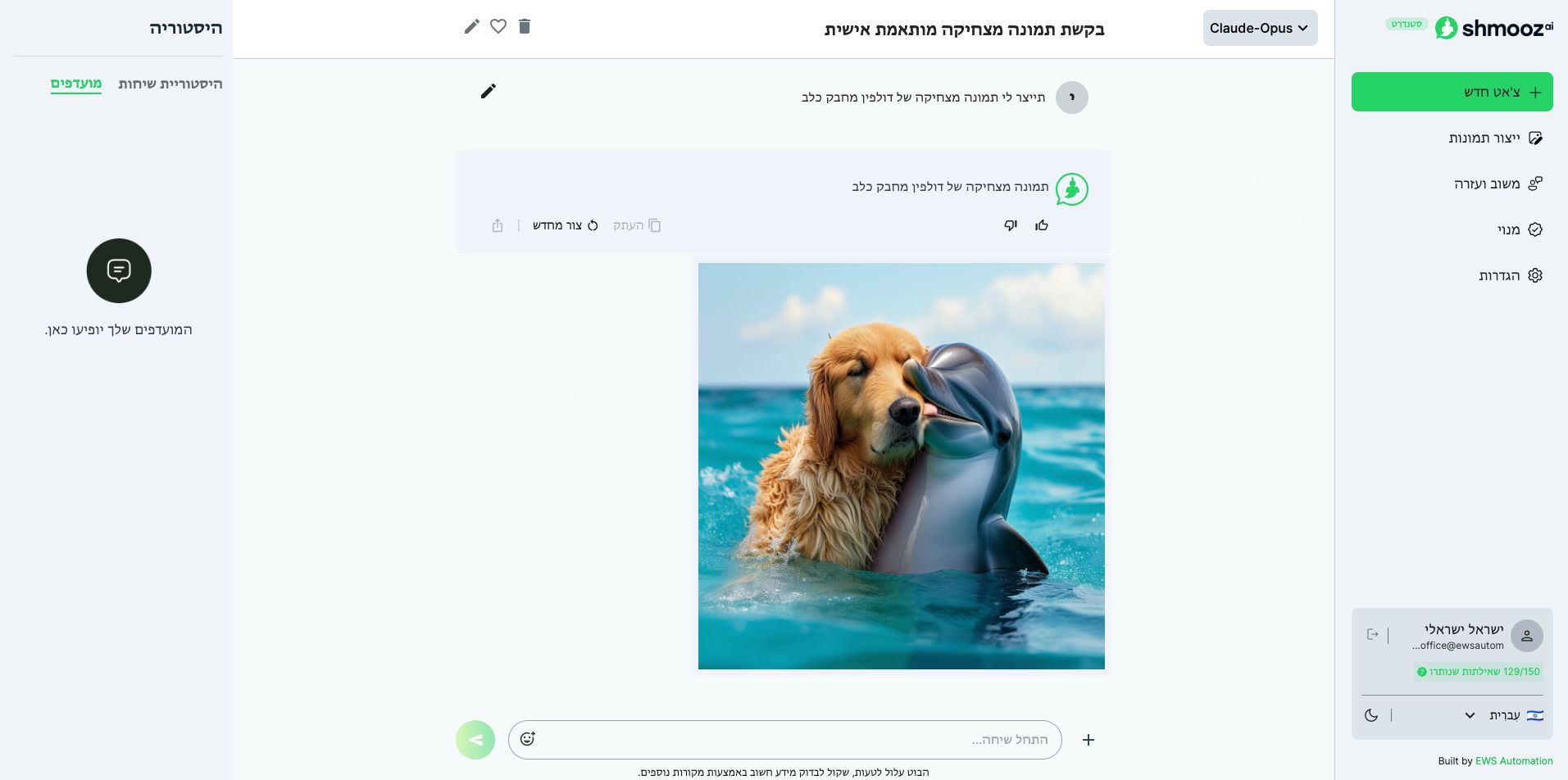Share the response using the share icon
This screenshot has width=1568, height=780.
[498, 225]
